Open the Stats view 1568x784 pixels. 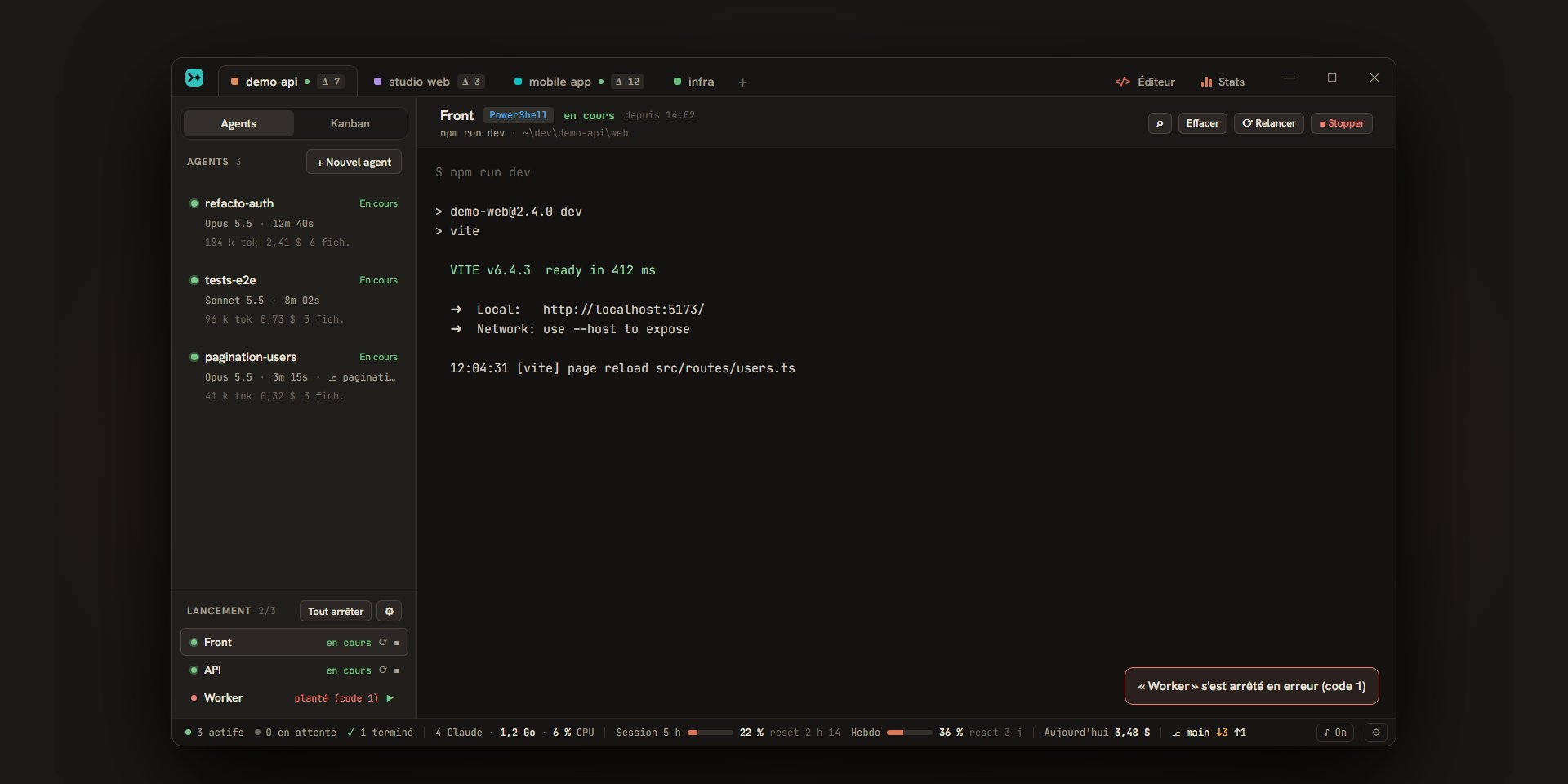[1223, 82]
